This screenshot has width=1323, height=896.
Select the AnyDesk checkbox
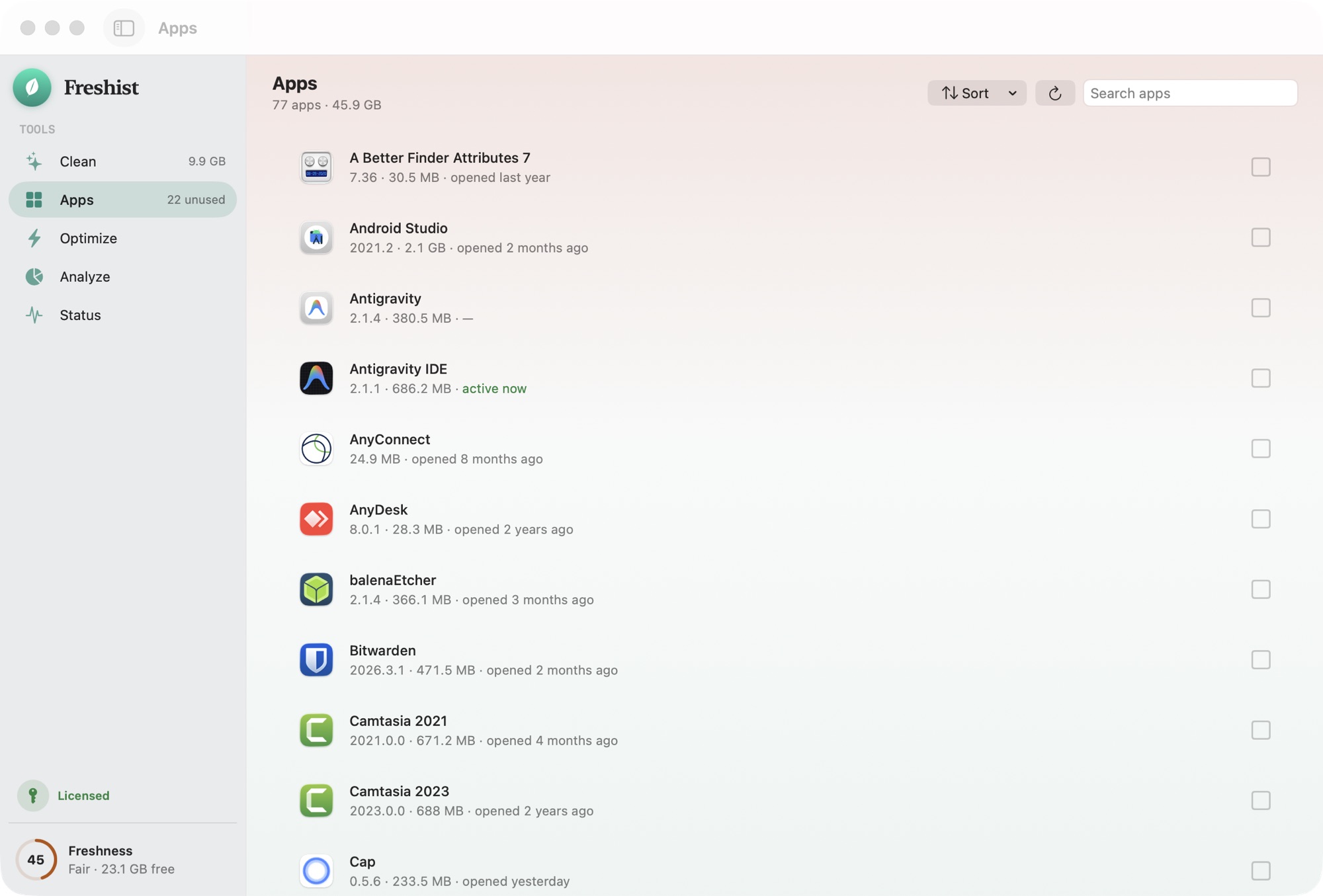click(x=1261, y=519)
